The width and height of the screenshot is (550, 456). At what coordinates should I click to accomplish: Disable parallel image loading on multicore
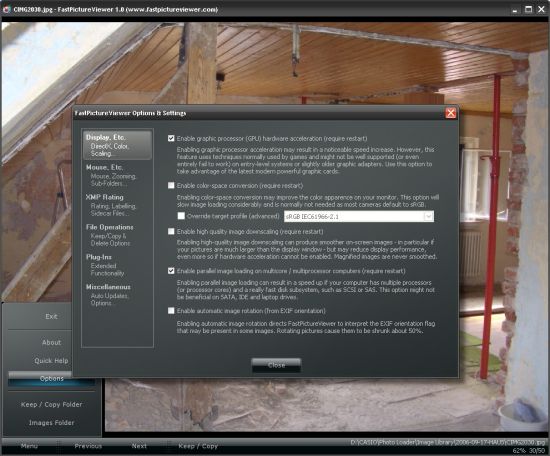171,271
